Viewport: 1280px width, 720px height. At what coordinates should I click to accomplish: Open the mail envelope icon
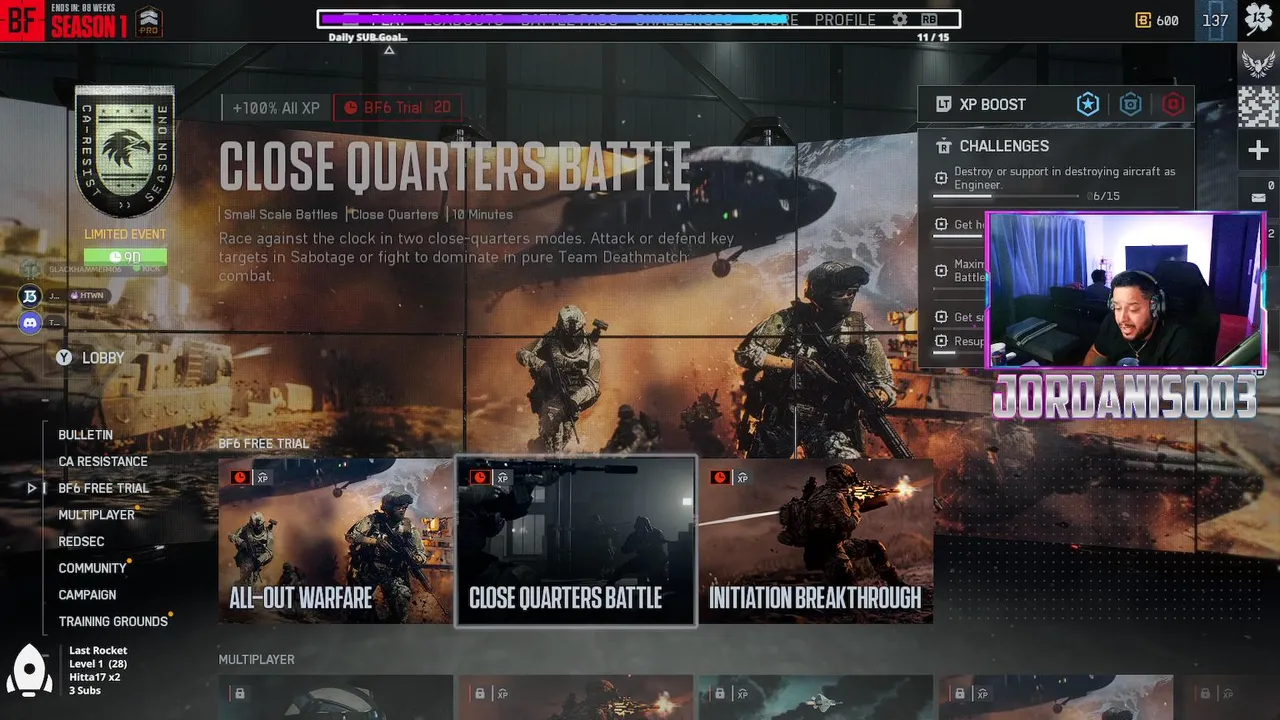[1258, 197]
